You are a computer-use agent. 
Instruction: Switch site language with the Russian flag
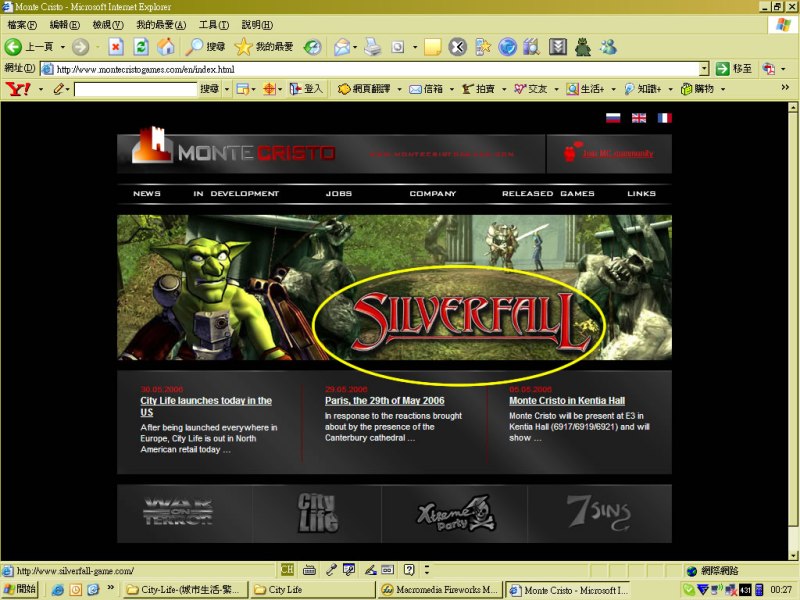[613, 118]
